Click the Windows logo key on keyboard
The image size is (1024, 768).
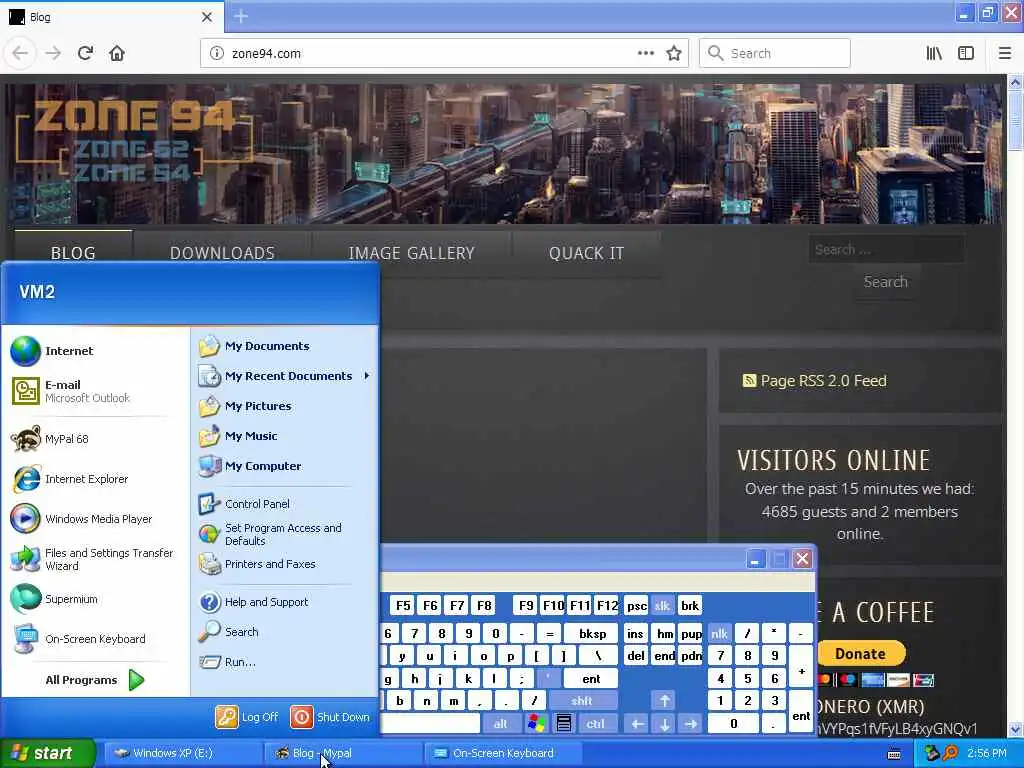537,724
